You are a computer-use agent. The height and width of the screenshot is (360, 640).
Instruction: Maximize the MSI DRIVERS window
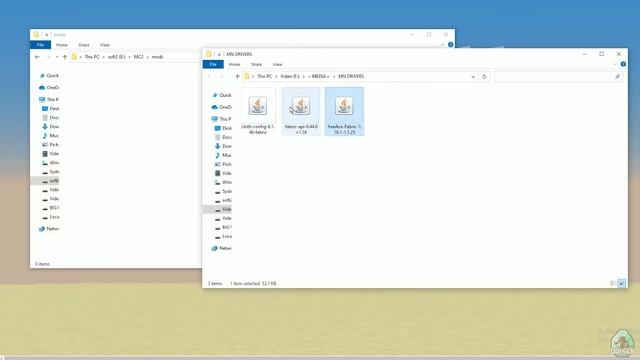(x=601, y=54)
